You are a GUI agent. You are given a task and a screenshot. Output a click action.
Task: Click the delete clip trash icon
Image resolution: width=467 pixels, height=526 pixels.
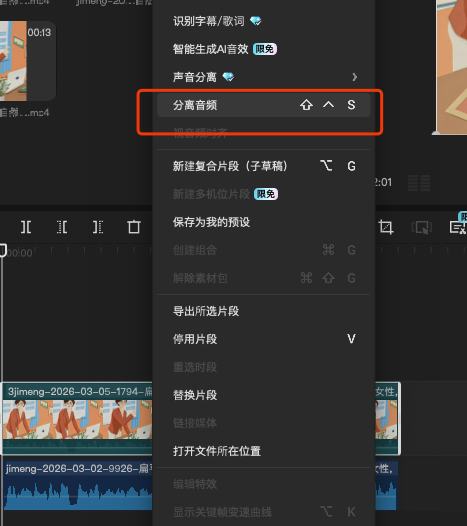pos(134,227)
